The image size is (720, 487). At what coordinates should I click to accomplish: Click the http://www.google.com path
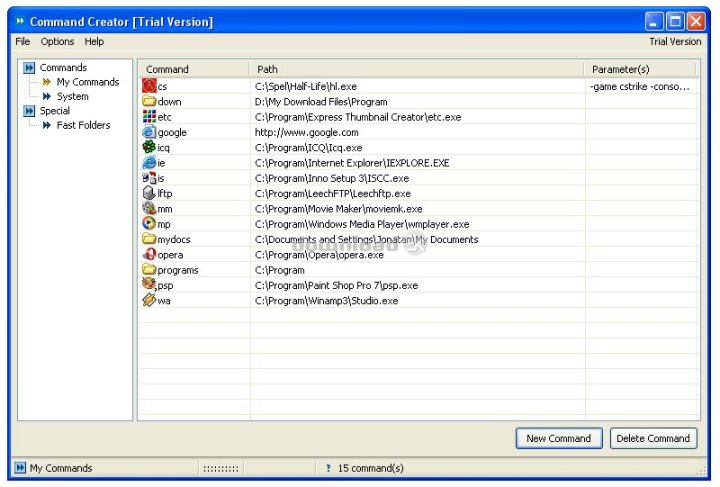[x=306, y=132]
